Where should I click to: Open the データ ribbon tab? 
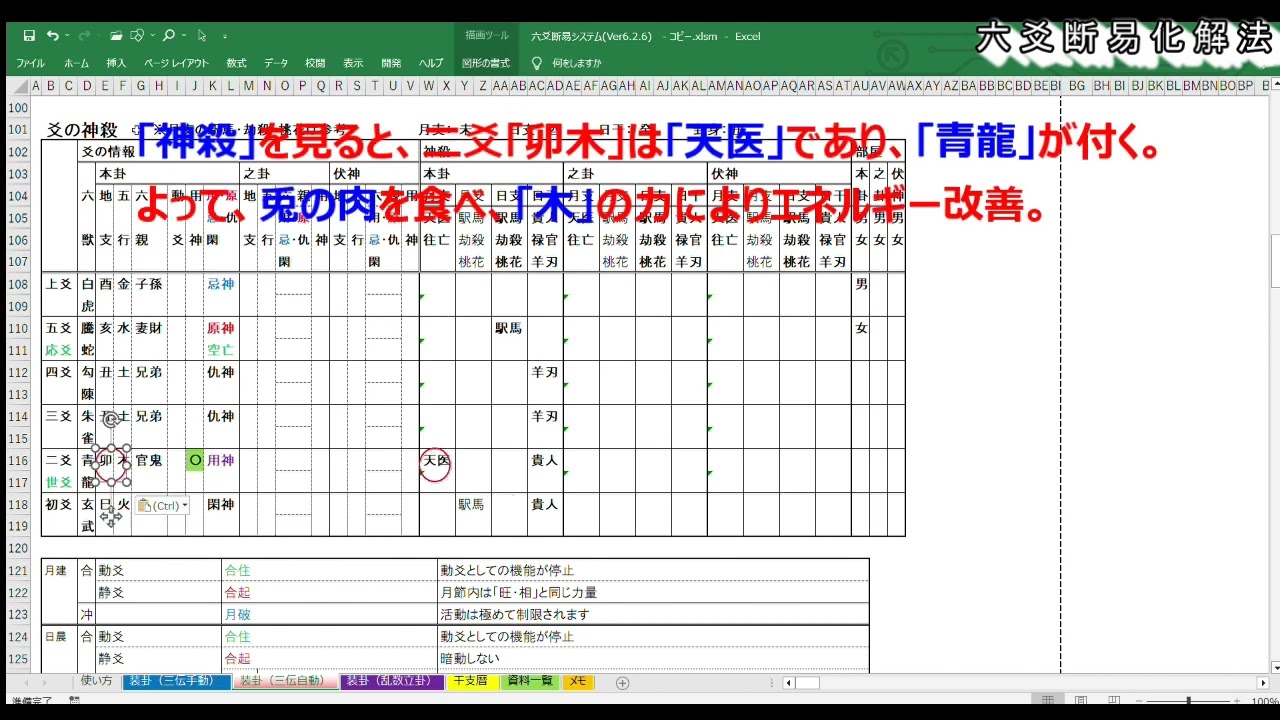[276, 63]
